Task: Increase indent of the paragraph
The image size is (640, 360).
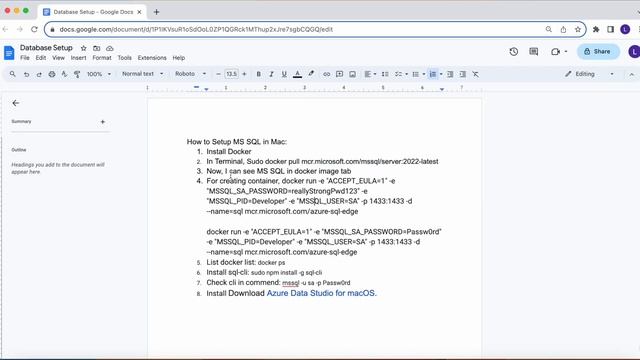Action: (462, 74)
